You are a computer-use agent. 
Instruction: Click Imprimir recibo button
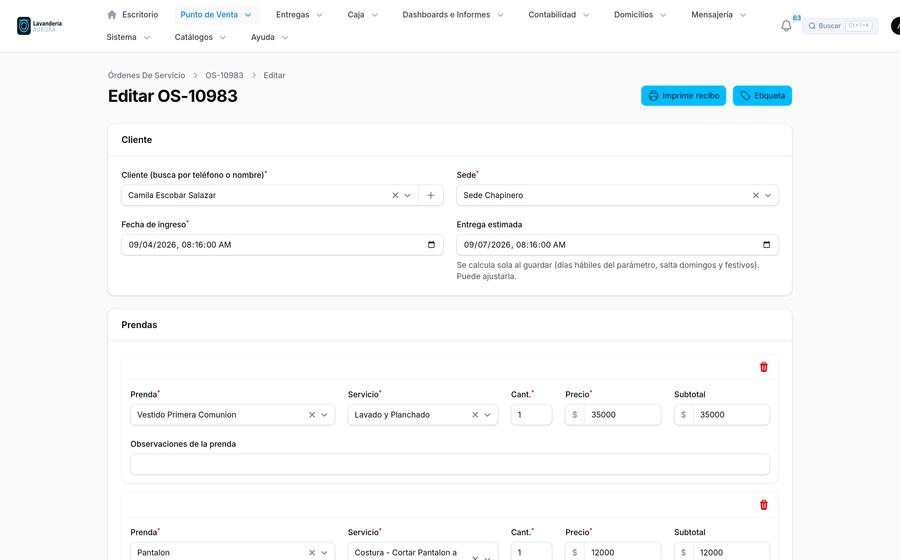click(x=683, y=96)
